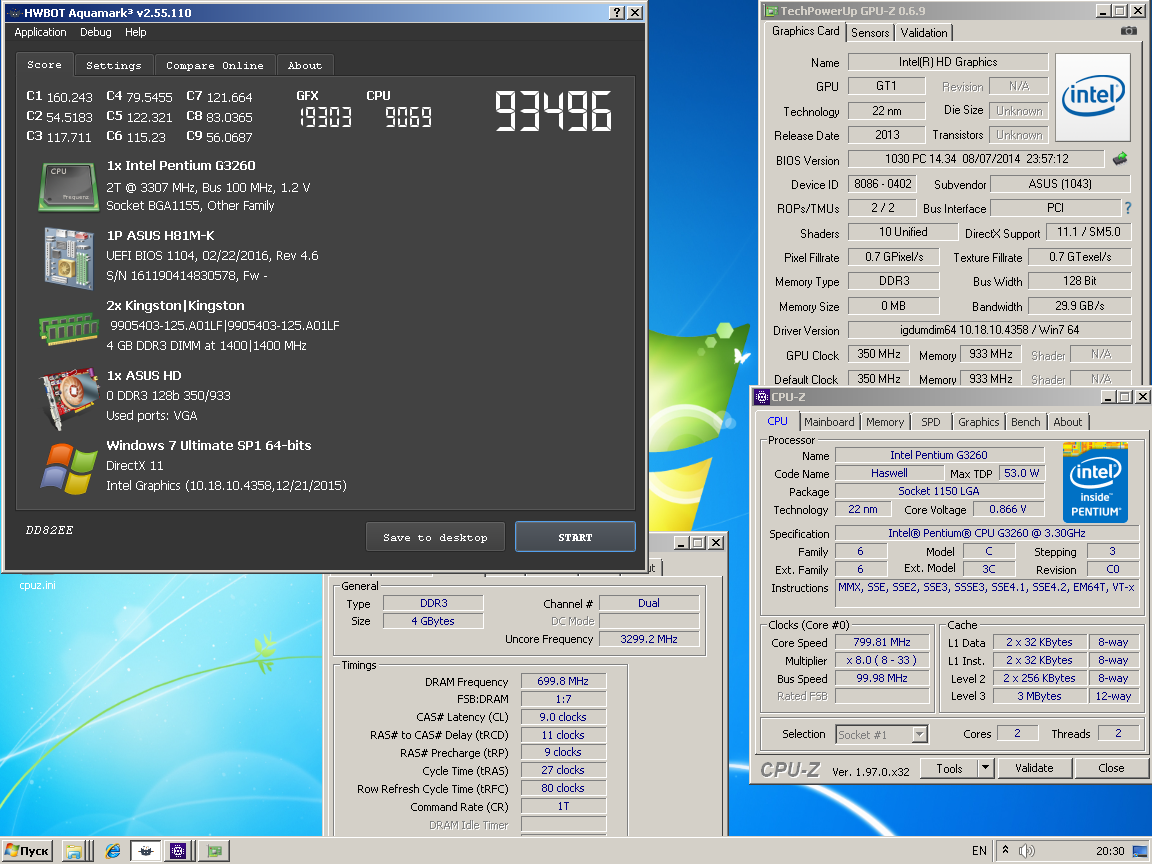The image size is (1152, 864).
Task: Open the Application menu in Aquamark
Action: point(40,32)
